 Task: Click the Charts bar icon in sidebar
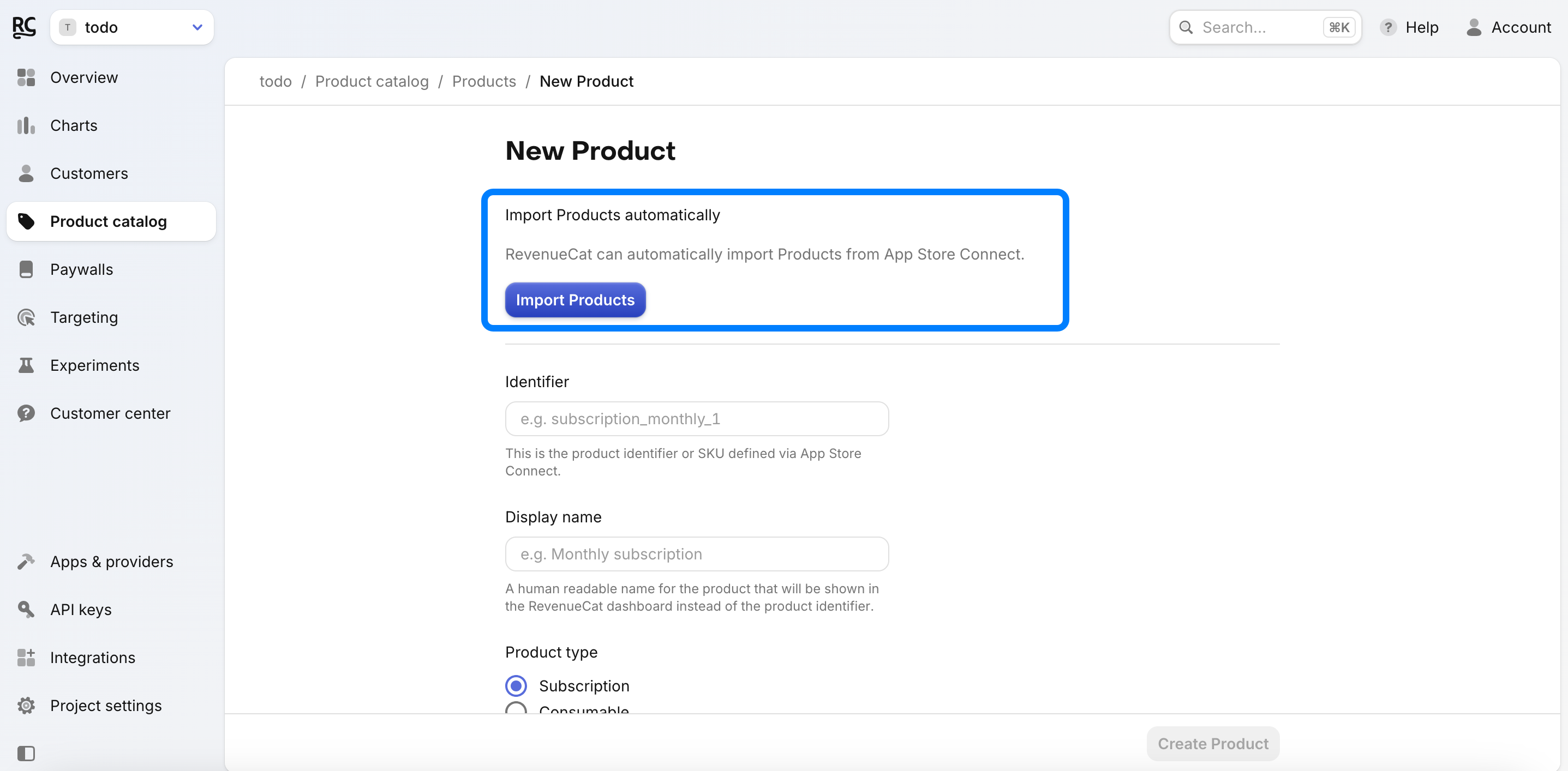point(26,125)
